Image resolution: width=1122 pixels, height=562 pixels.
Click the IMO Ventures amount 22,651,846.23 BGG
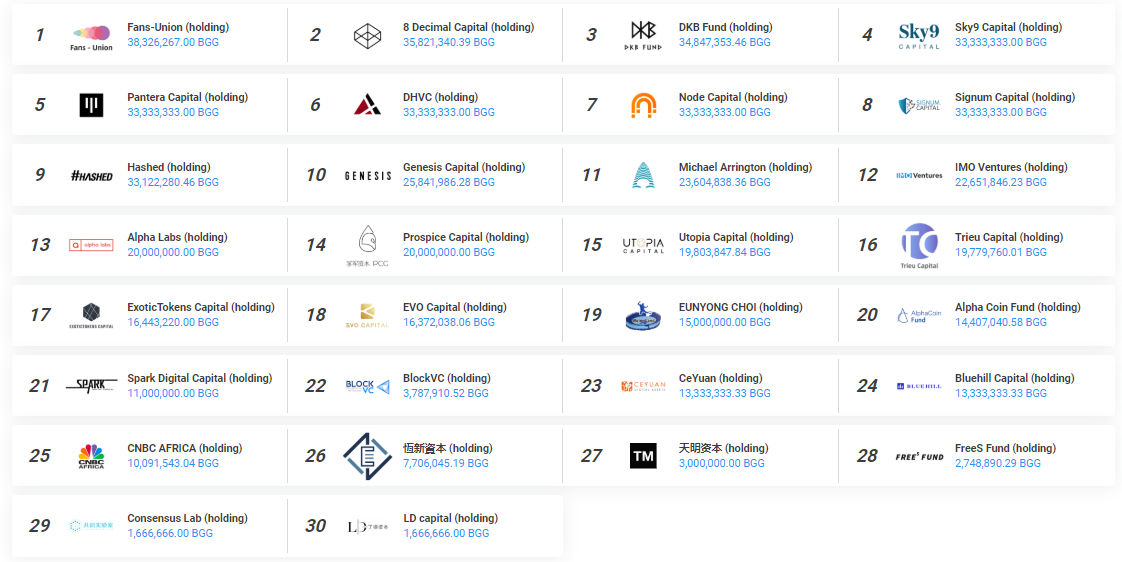(x=1000, y=183)
